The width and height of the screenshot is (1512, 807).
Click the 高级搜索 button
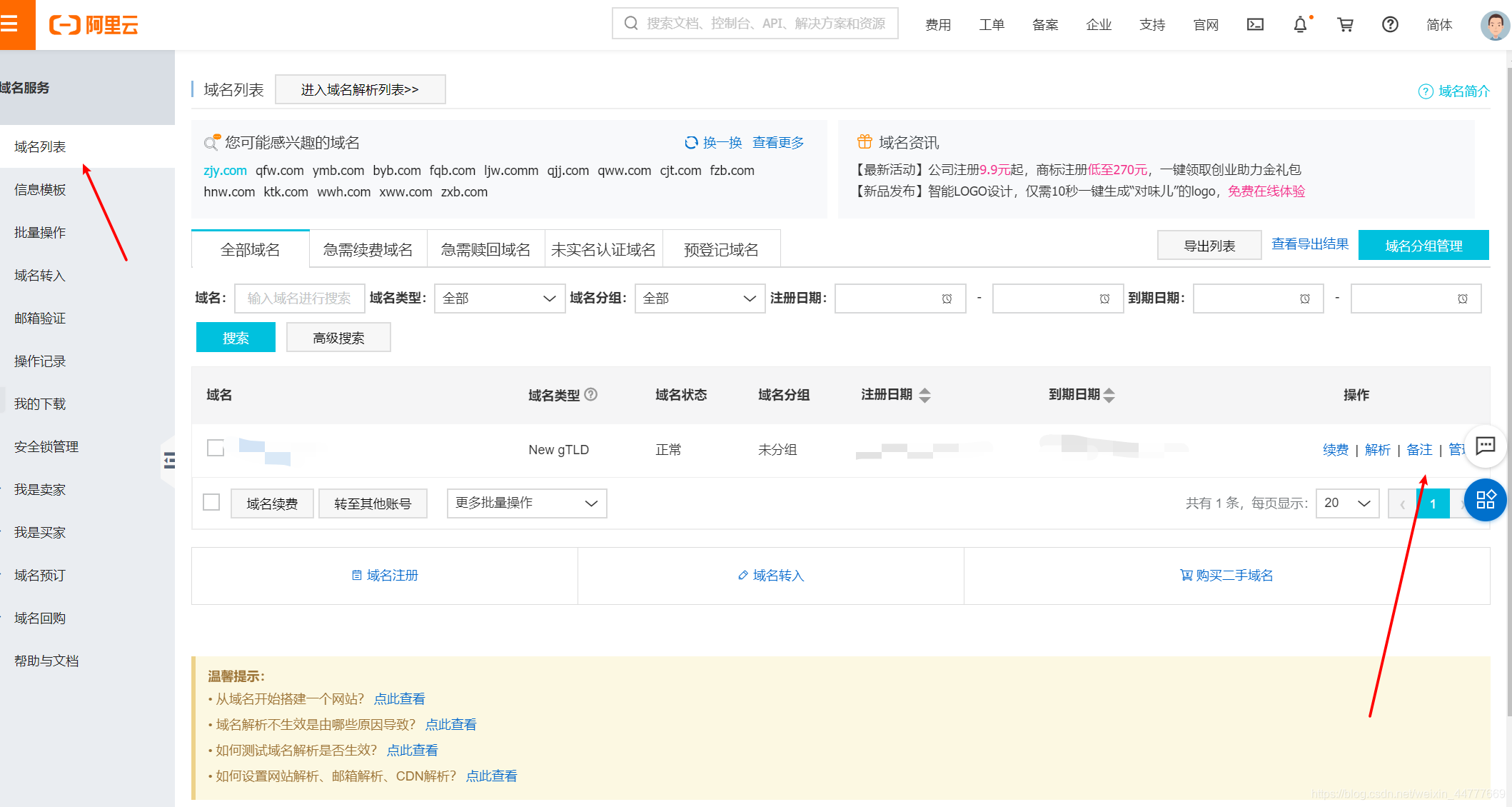[338, 338]
